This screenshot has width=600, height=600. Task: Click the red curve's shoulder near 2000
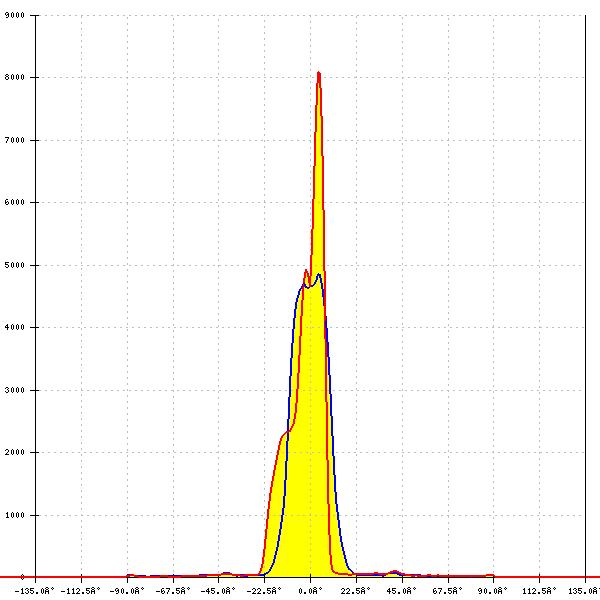pyautogui.click(x=284, y=435)
